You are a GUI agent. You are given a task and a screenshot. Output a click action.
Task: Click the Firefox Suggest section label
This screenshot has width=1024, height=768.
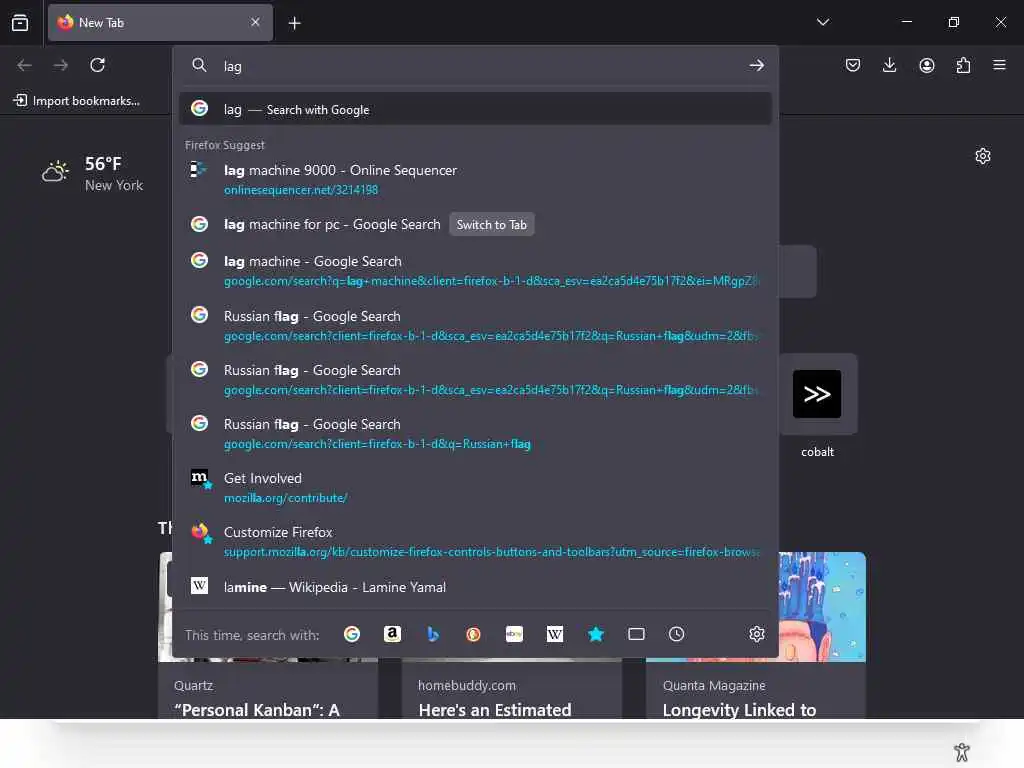(x=225, y=145)
